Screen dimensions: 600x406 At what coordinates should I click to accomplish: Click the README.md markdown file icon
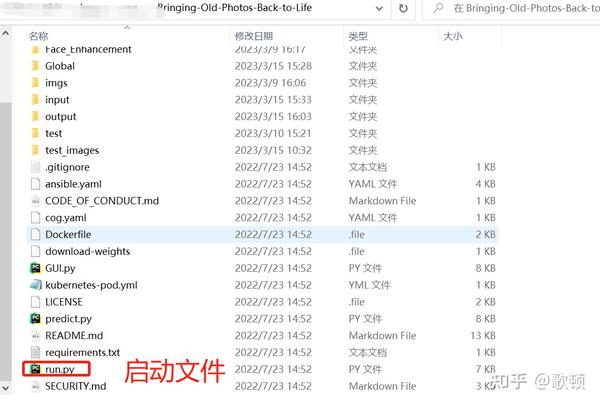[x=36, y=336]
